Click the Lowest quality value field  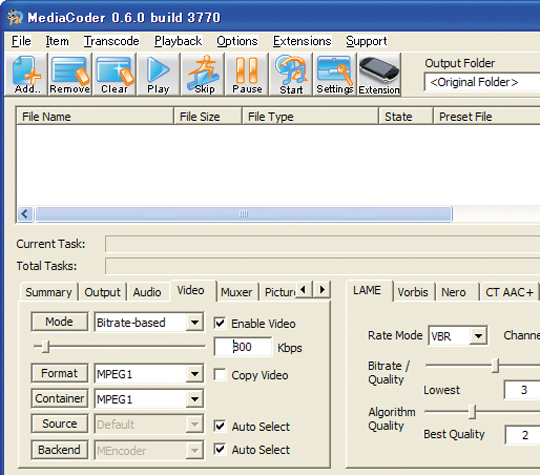522,390
